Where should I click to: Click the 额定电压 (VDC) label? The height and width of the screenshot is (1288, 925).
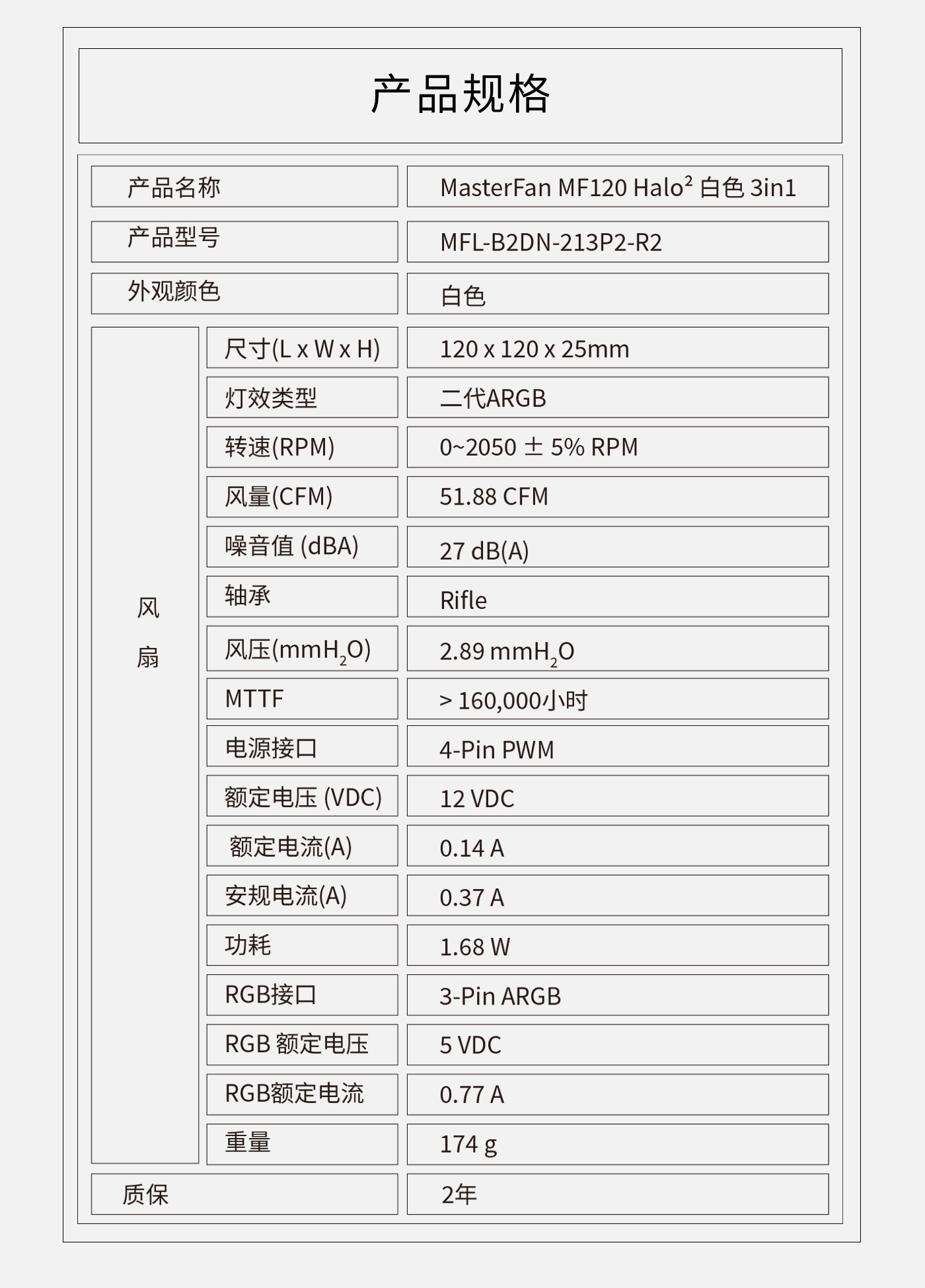point(302,797)
